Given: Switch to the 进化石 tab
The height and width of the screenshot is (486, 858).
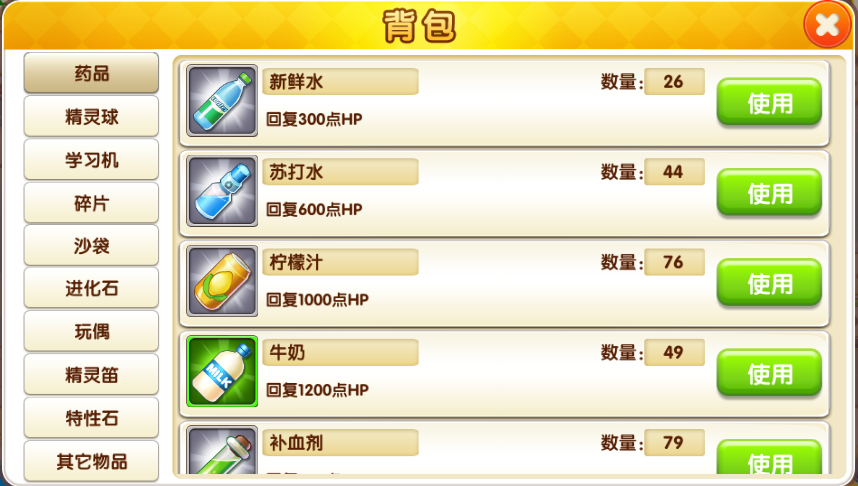Looking at the screenshot, I should tap(91, 288).
